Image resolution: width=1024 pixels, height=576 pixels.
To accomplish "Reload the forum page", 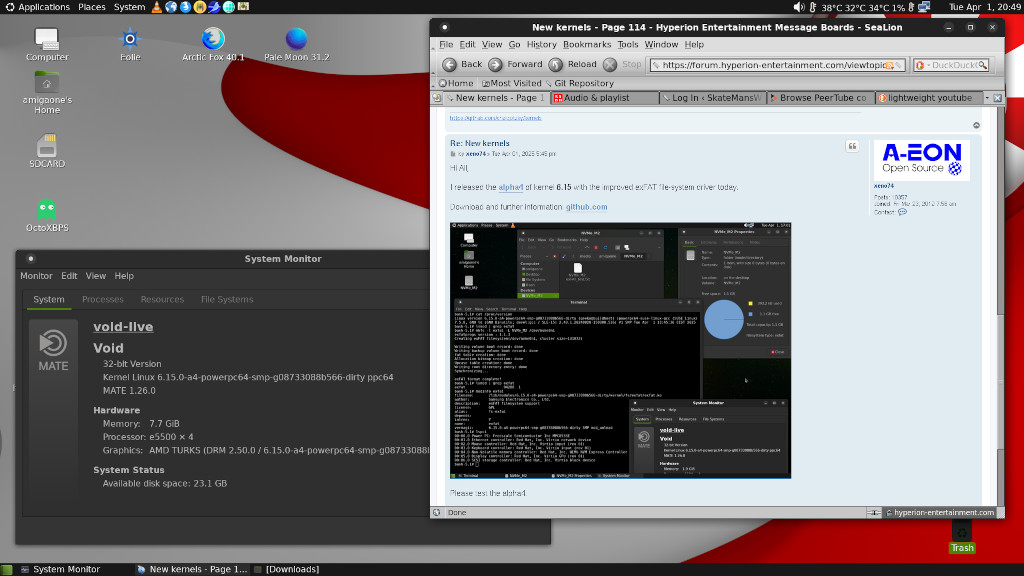I will 573,64.
